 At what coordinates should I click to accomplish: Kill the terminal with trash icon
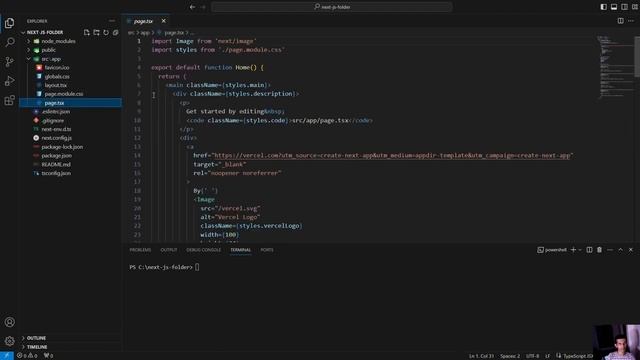[599, 250]
